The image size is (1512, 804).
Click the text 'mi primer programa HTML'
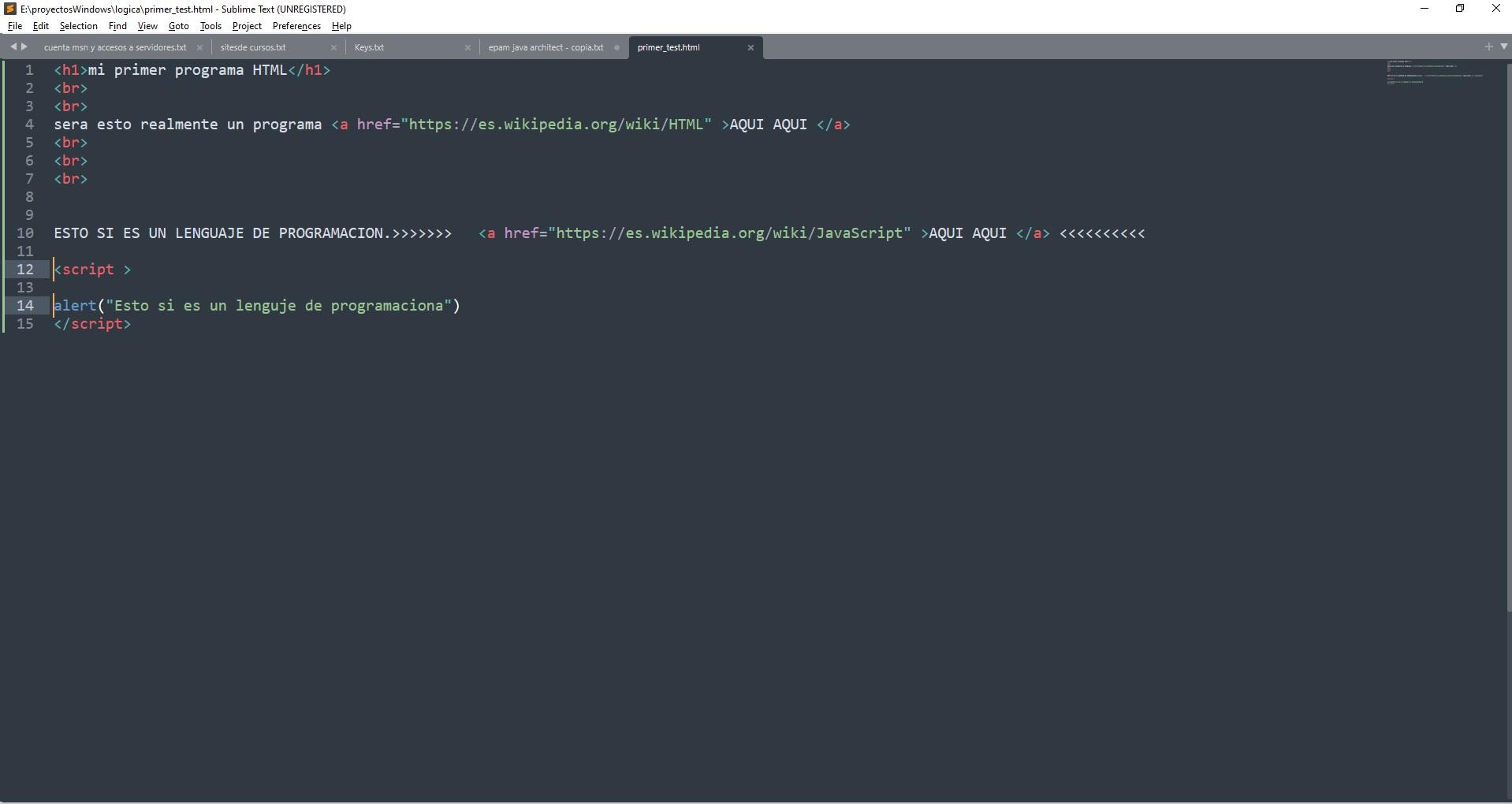click(x=188, y=70)
